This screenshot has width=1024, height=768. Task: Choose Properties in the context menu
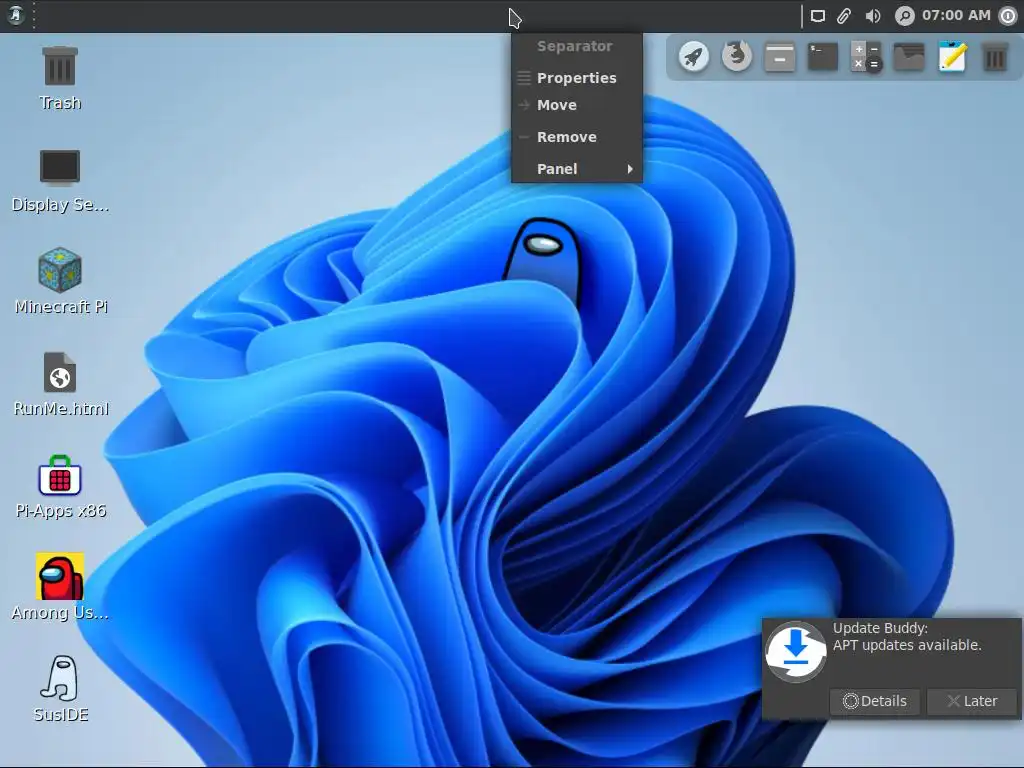tap(577, 78)
